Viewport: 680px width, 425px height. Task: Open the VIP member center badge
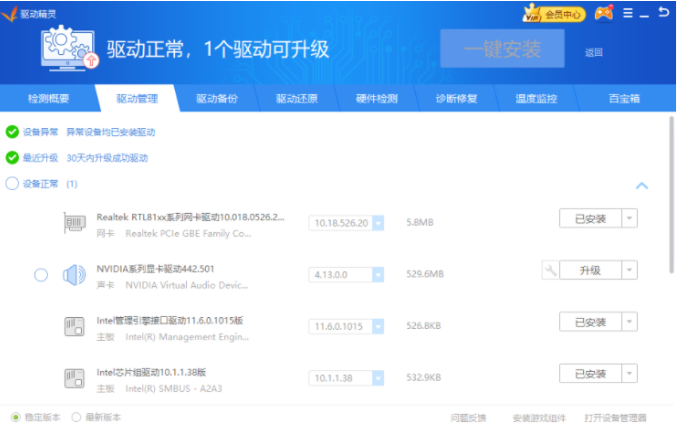click(553, 14)
